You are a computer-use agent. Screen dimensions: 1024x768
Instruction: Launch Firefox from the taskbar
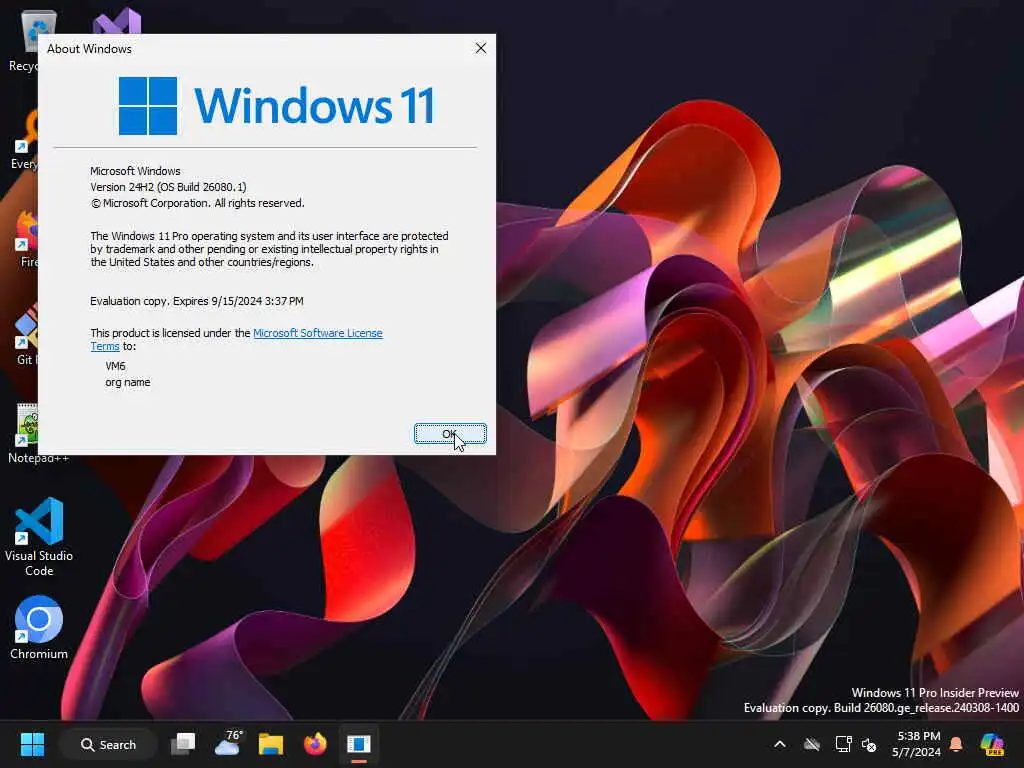click(x=315, y=744)
